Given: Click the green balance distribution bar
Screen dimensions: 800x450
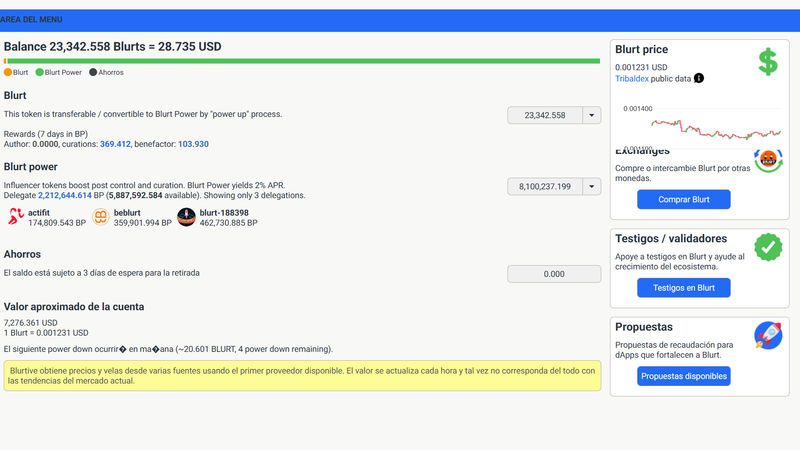Looking at the screenshot, I should 302,61.
